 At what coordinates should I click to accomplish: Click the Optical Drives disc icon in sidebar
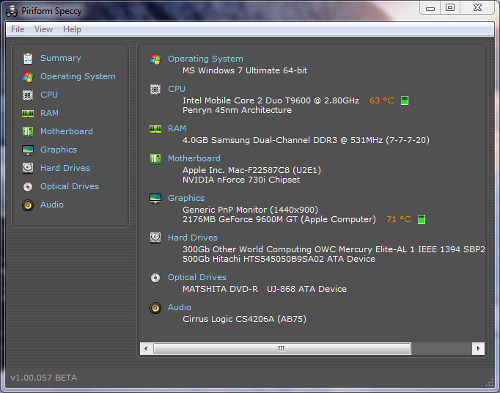tap(28, 187)
